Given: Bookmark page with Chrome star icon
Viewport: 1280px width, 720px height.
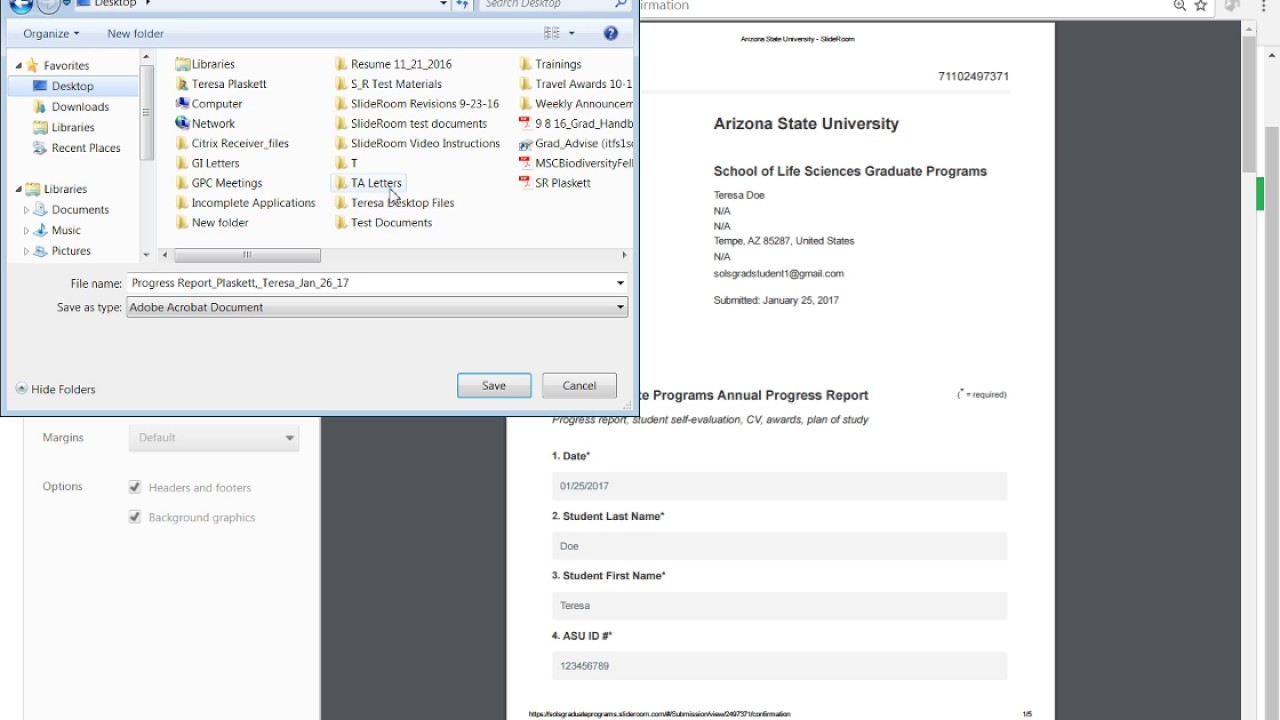Looking at the screenshot, I should 1201,6.
